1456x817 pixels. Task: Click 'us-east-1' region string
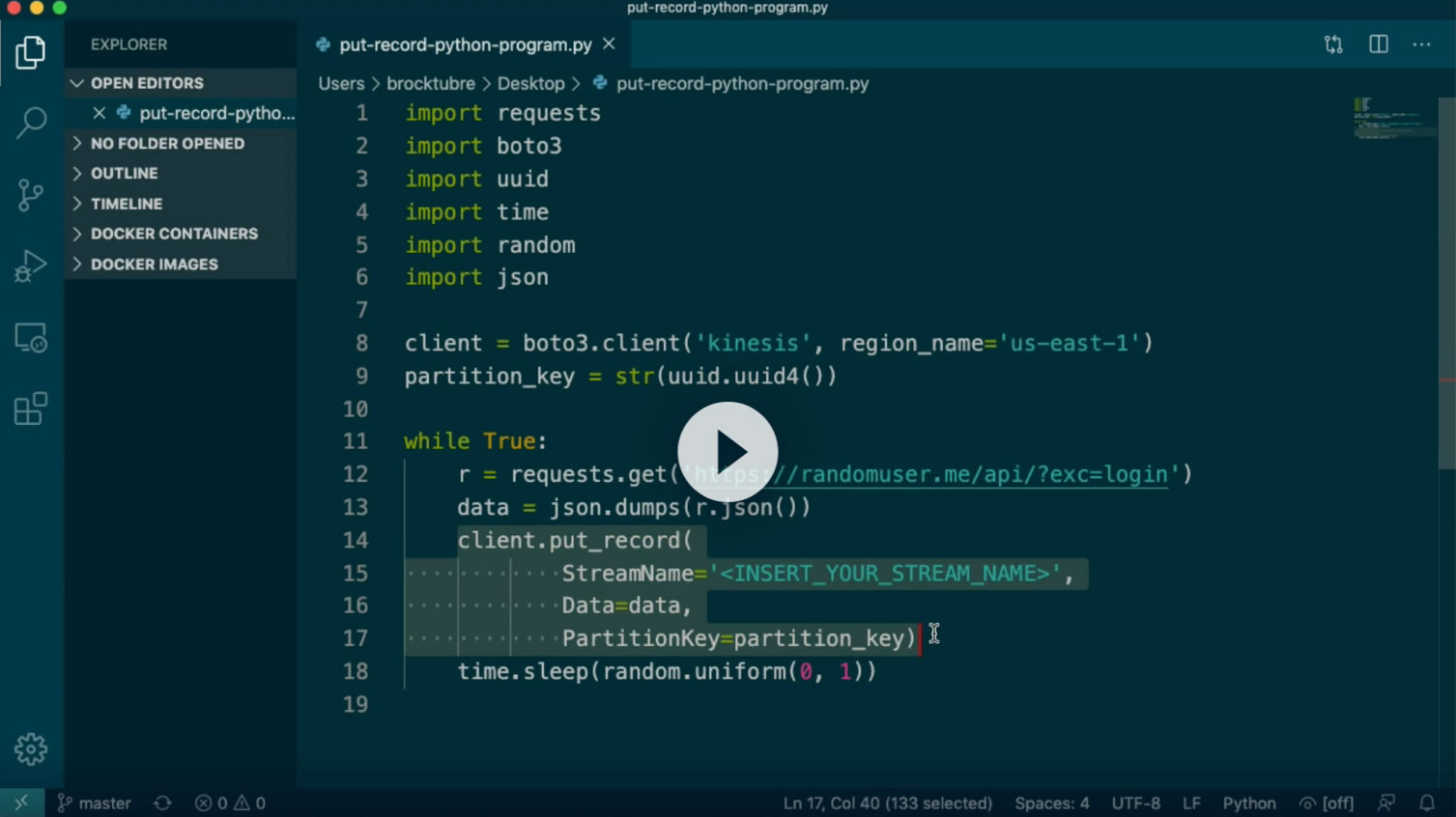point(1069,343)
